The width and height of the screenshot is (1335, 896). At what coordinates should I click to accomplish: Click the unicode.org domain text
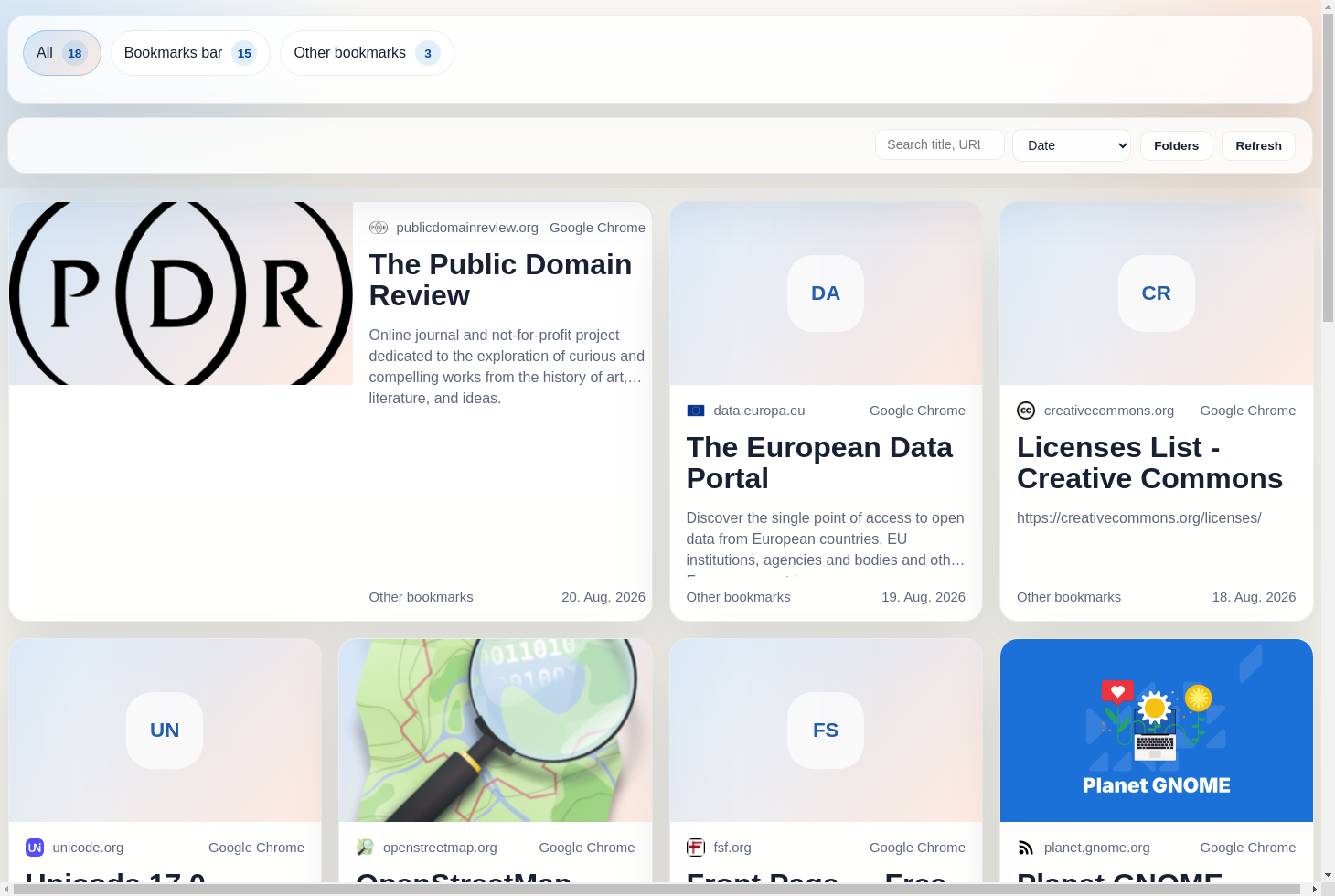click(x=88, y=848)
